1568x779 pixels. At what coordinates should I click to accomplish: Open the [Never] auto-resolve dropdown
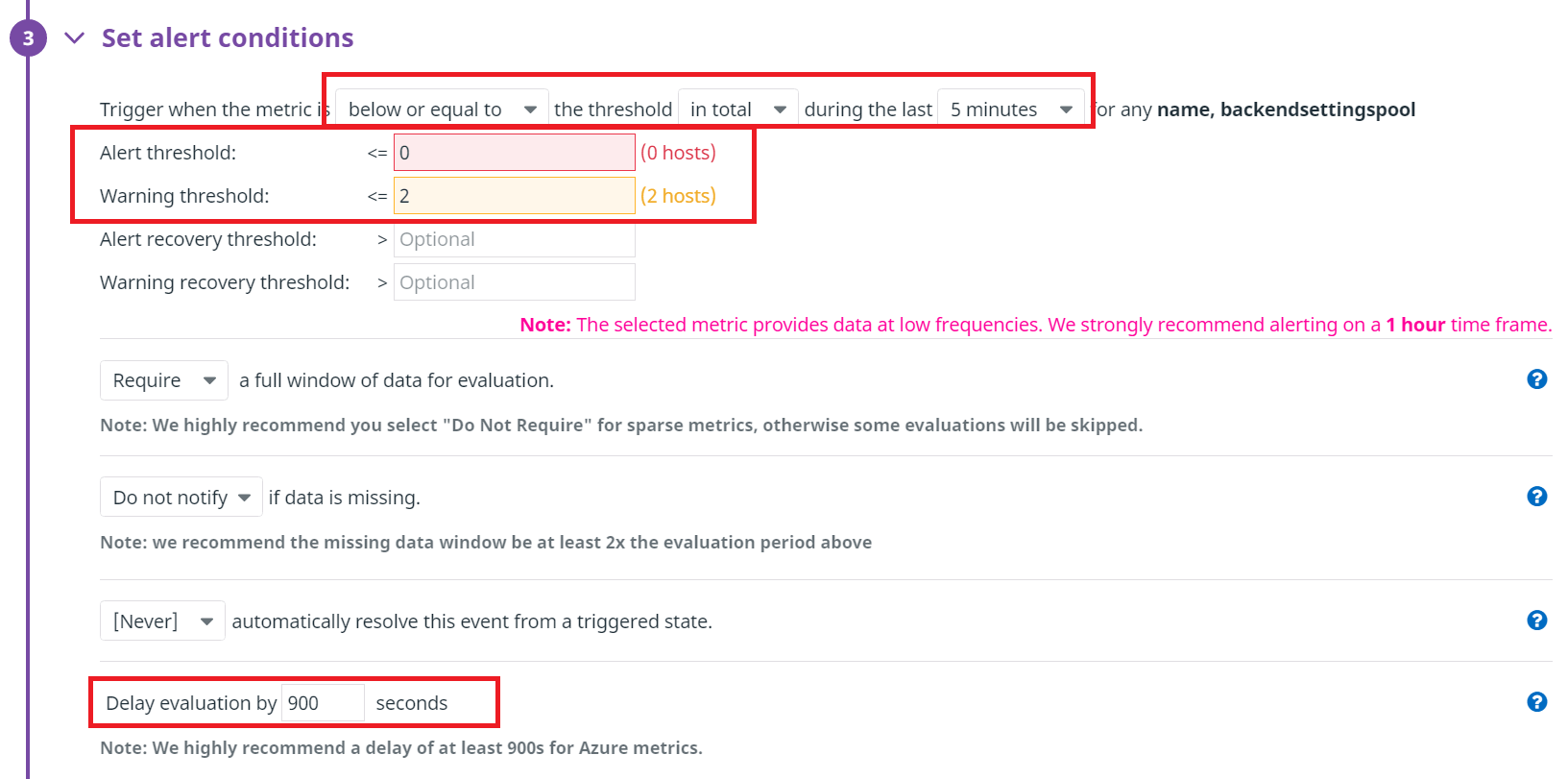click(162, 621)
